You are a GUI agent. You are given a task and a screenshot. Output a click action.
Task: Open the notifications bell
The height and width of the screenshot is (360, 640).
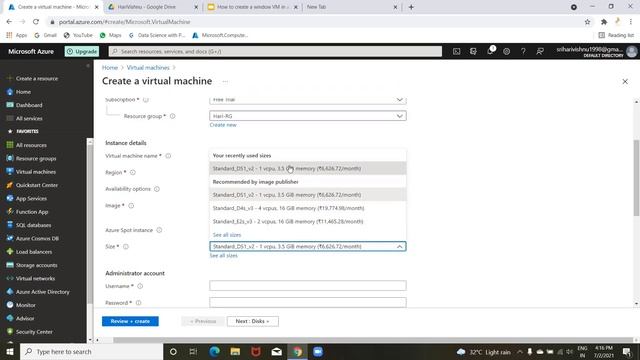[490, 51]
